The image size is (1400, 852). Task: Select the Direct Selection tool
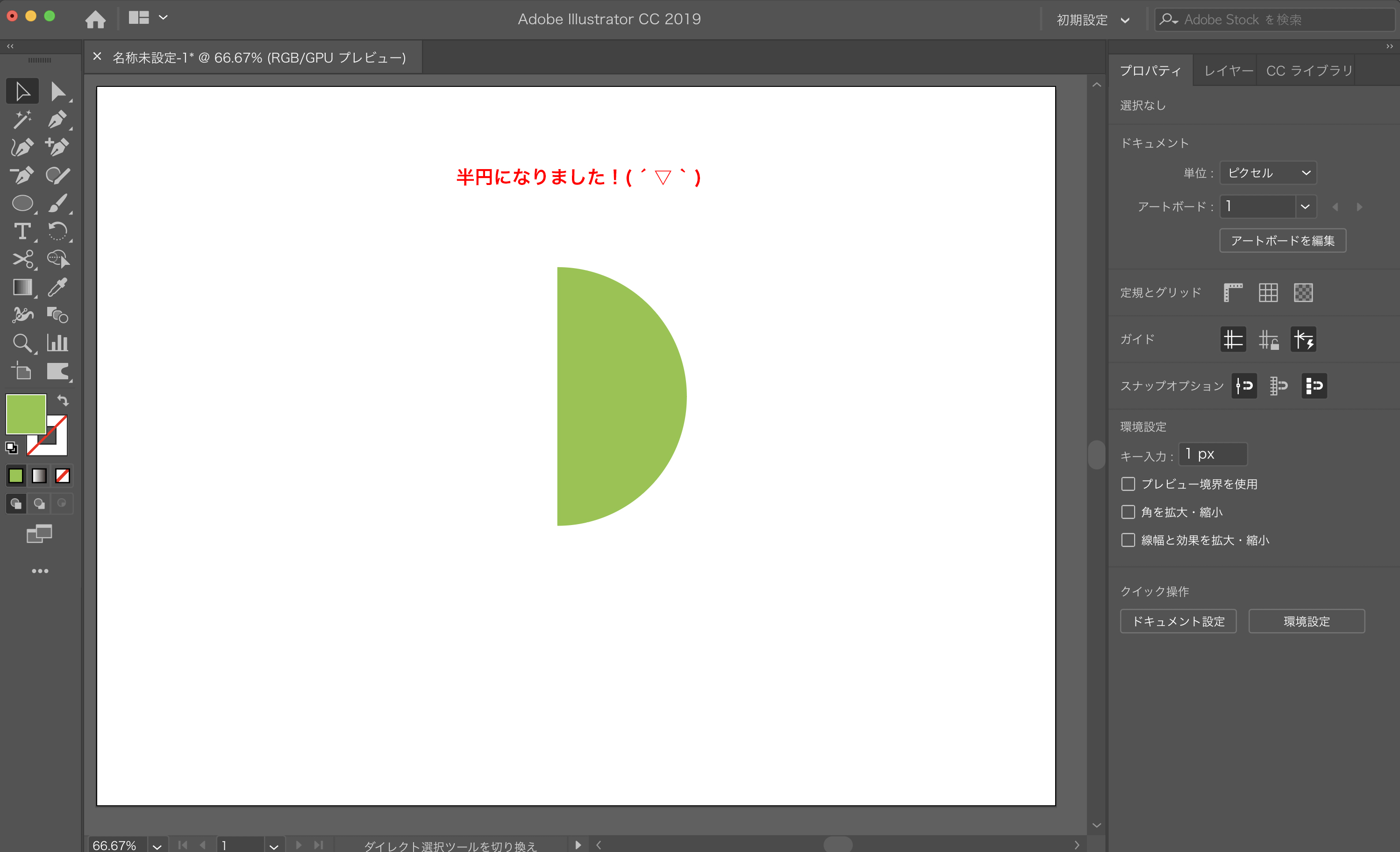pyautogui.click(x=57, y=91)
